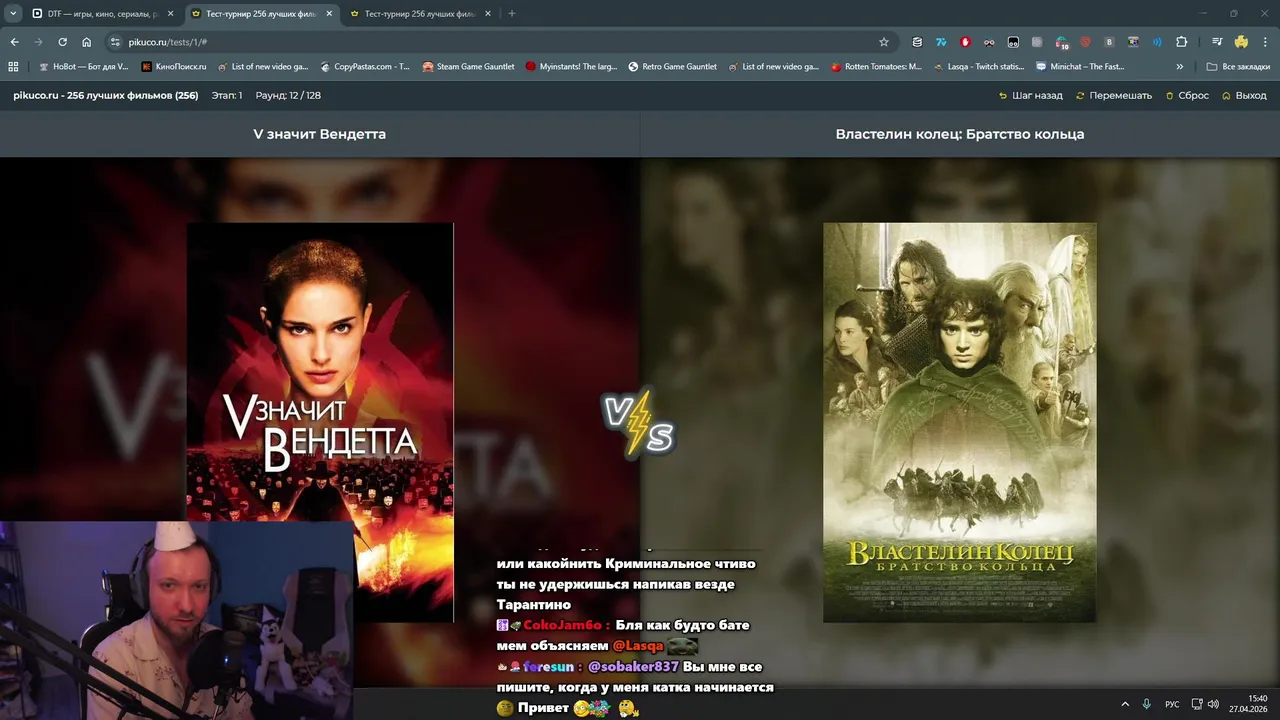Click the VS lightning emblem
Viewport: 1280px width, 720px height.
click(x=639, y=425)
